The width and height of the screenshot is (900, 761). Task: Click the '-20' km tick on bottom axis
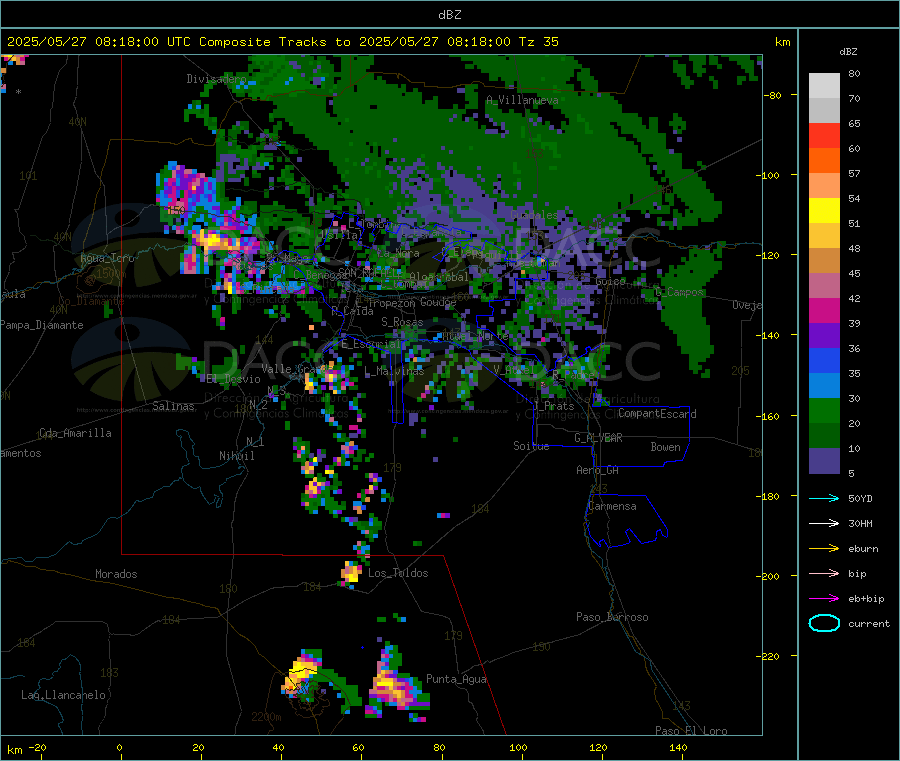point(37,747)
